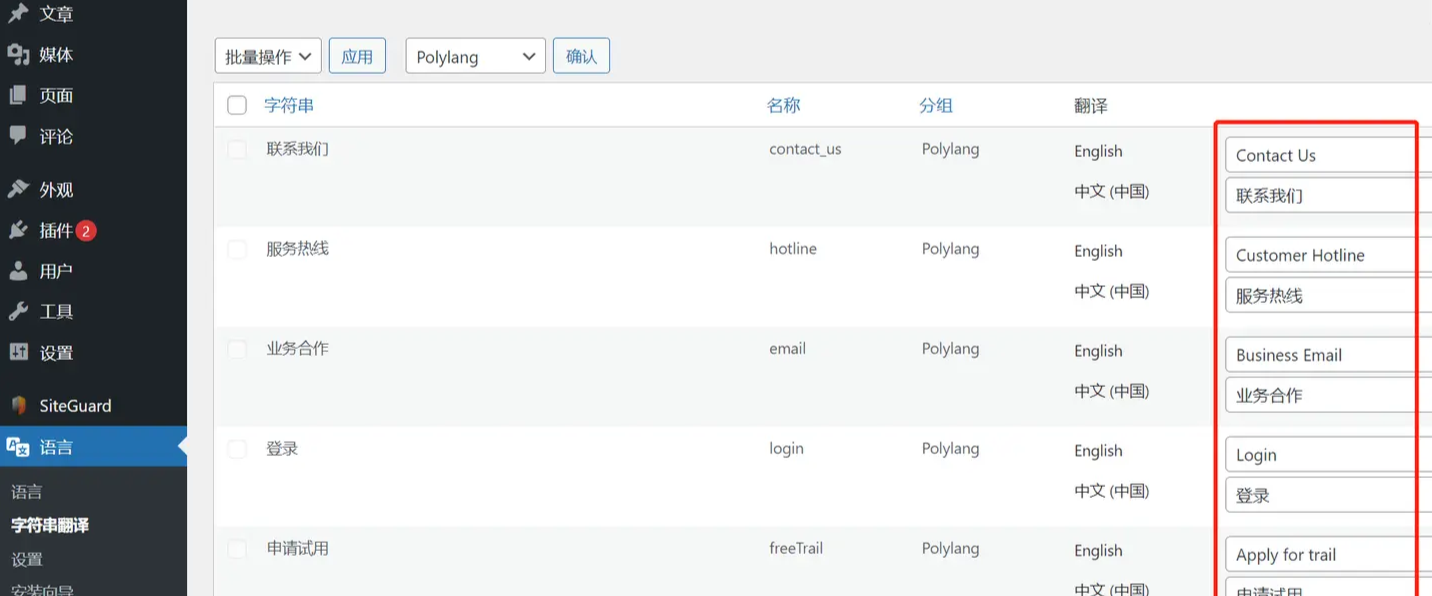The width and height of the screenshot is (1432, 596).
Task: Open the 批量操作 bulk actions dropdown
Action: 268,56
